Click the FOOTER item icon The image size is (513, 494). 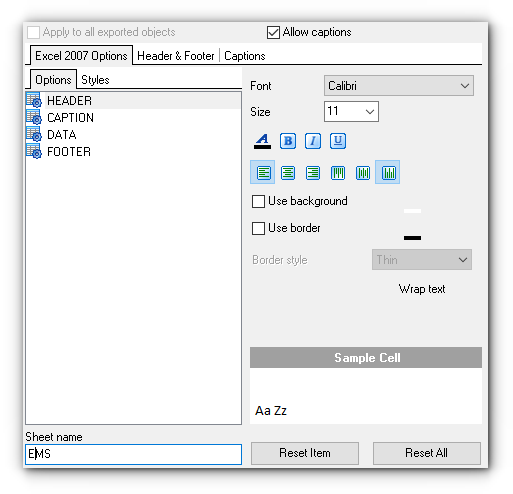34,151
